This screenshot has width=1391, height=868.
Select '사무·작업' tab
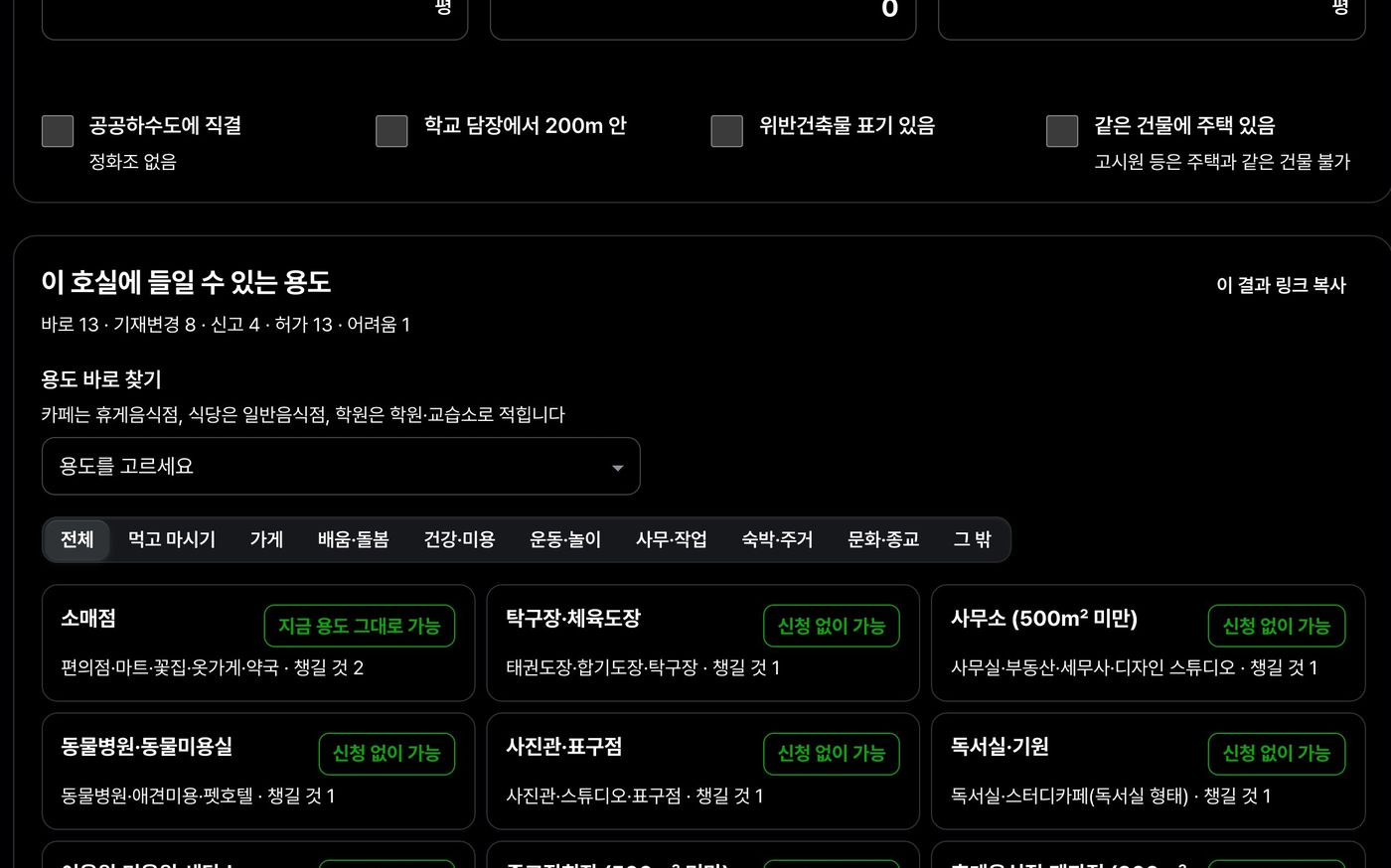(x=672, y=539)
